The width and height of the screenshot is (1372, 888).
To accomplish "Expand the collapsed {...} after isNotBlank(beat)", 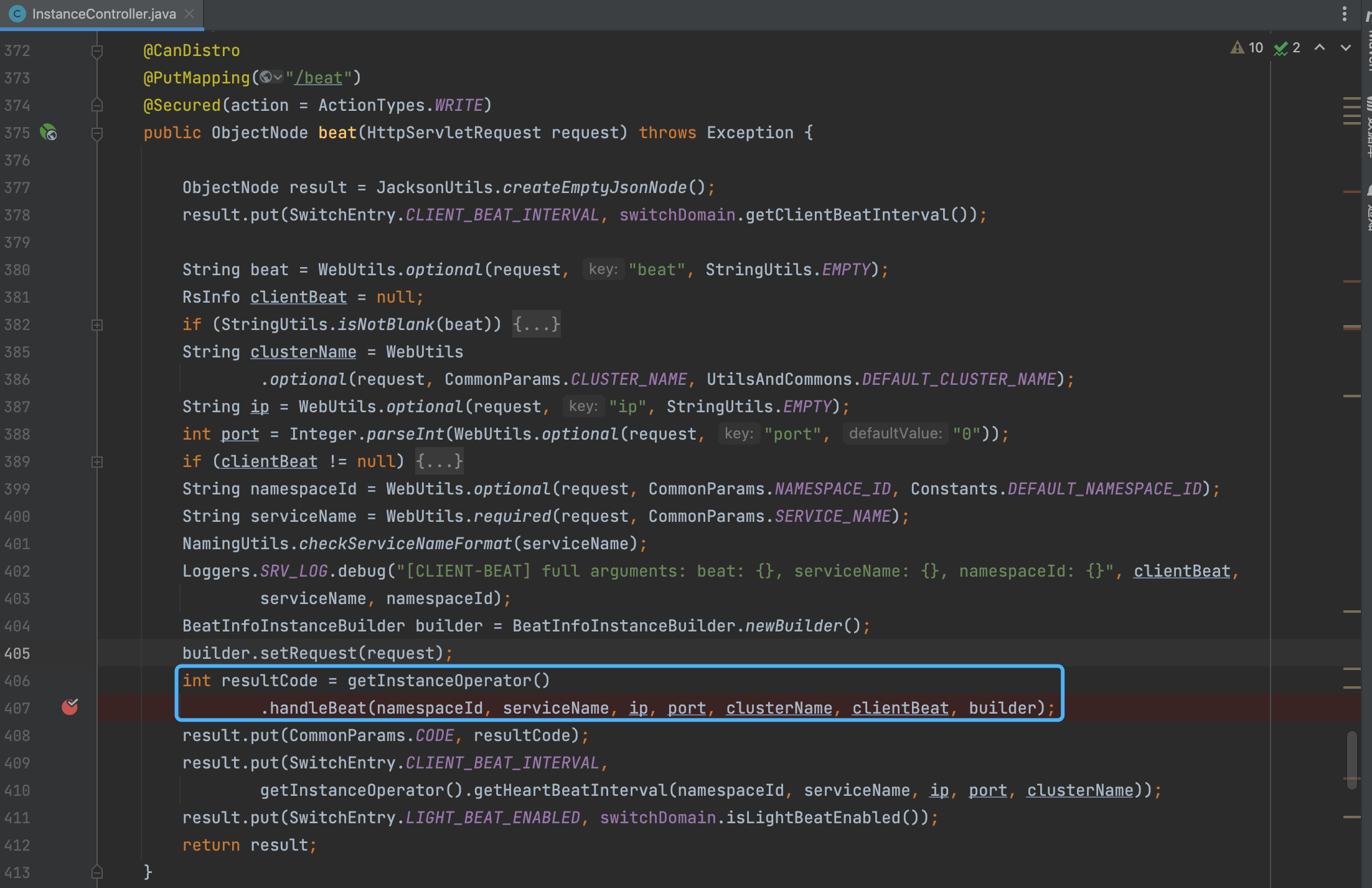I will [536, 324].
